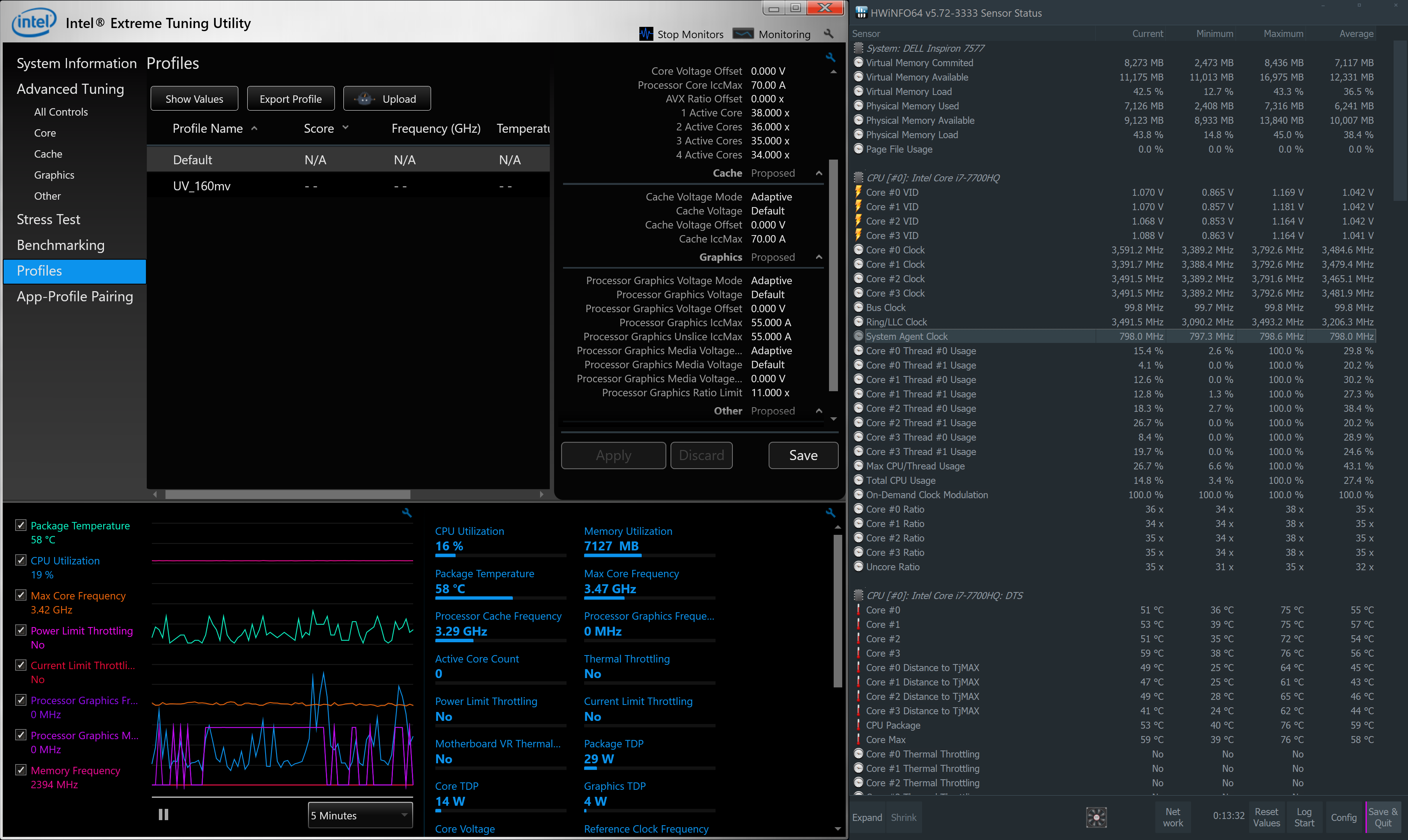
Task: Click Reset Values in HWiNFO64
Action: [x=1266, y=817]
